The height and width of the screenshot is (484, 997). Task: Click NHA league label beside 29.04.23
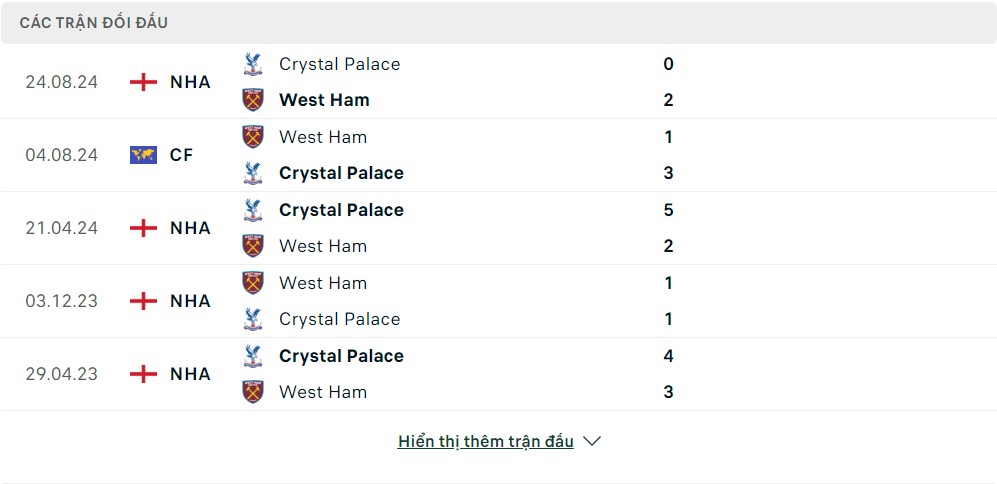[190, 374]
